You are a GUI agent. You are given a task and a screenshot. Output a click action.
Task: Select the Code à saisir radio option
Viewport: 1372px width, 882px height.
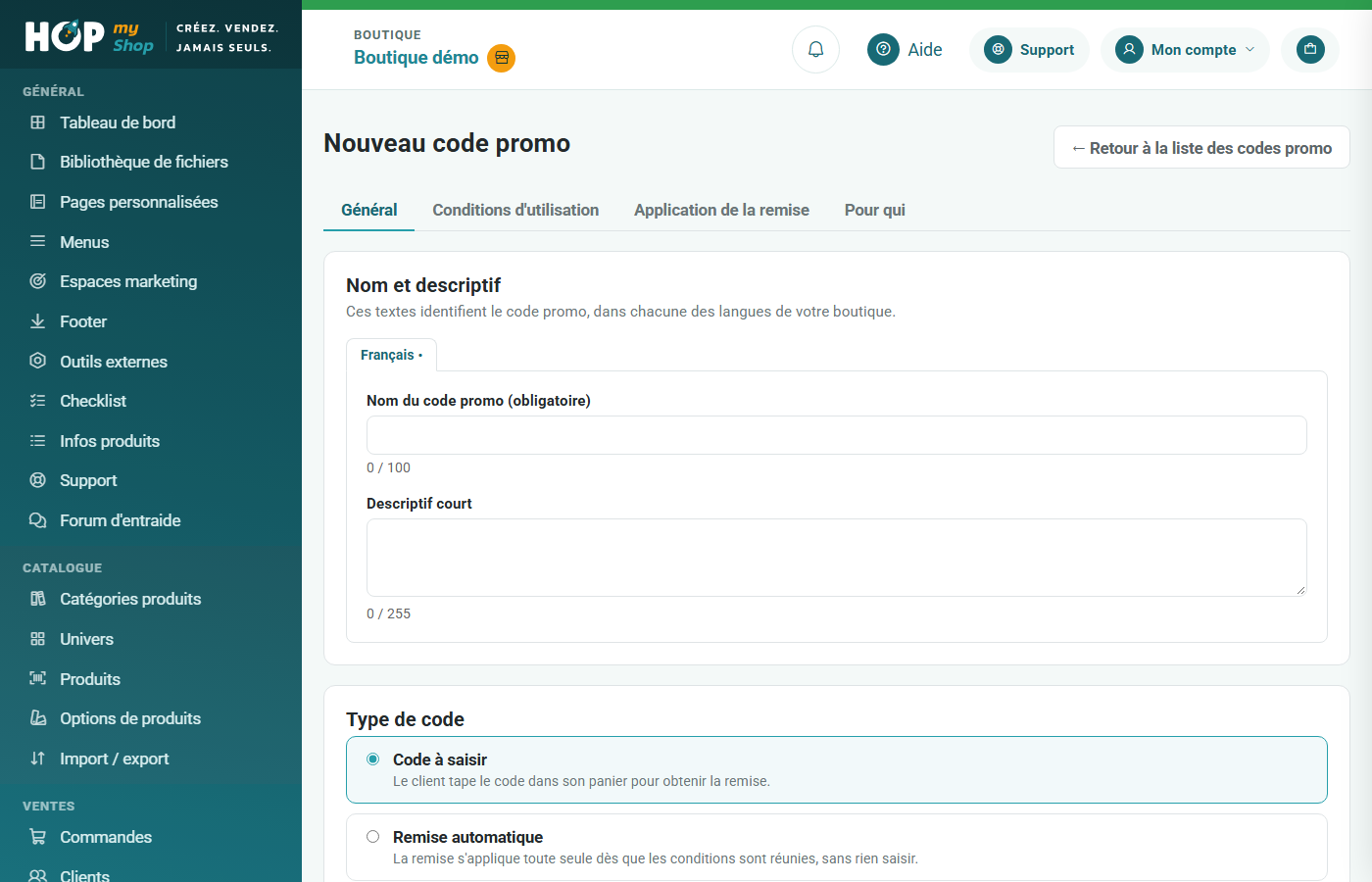click(372, 759)
